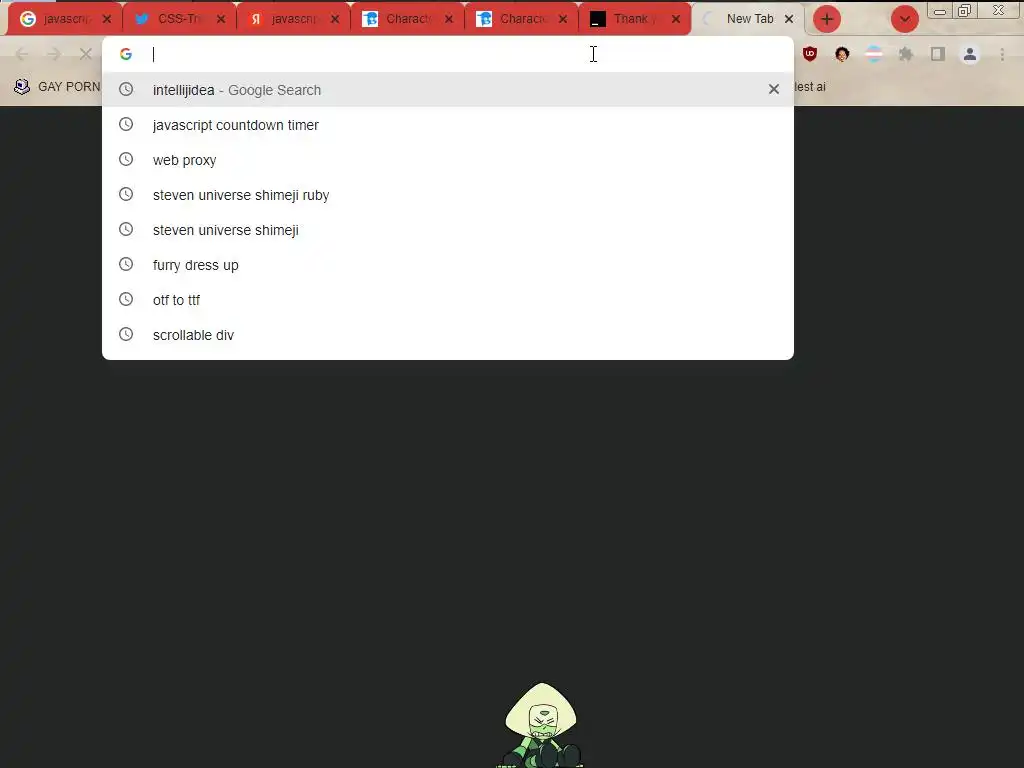The image size is (1024, 768).
Task: Stop loading the page
Action: (x=86, y=54)
